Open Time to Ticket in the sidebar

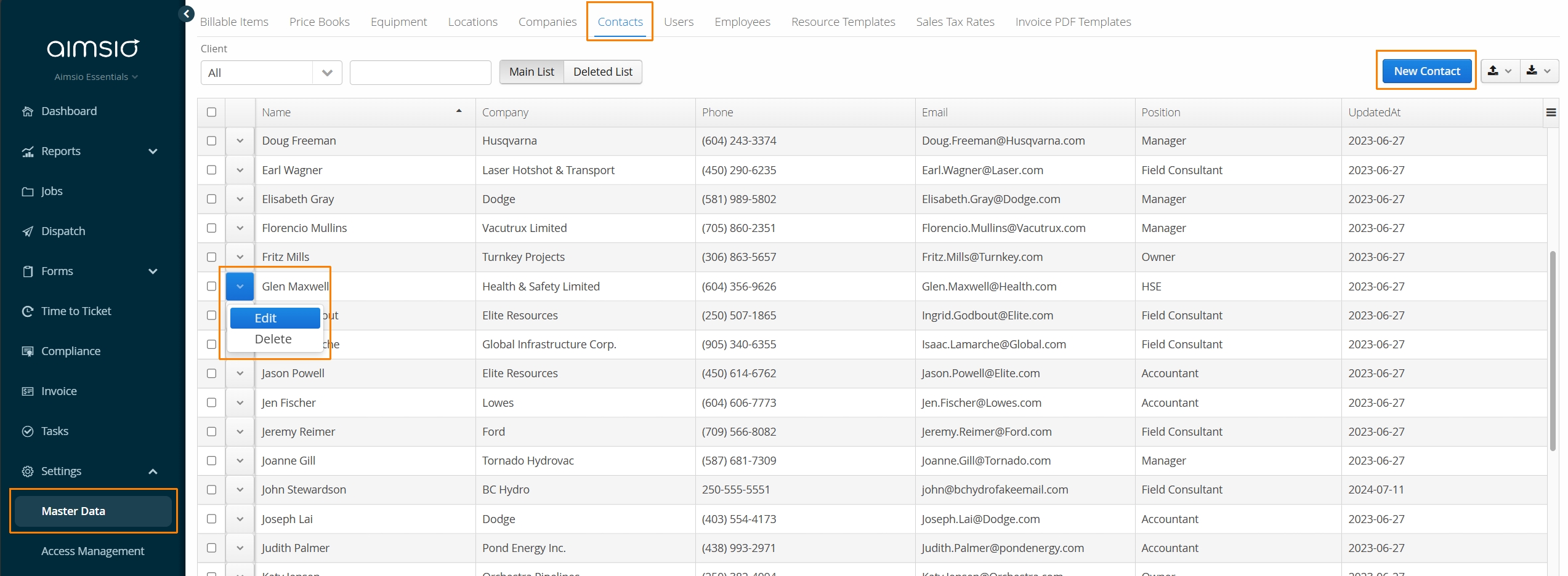(76, 311)
